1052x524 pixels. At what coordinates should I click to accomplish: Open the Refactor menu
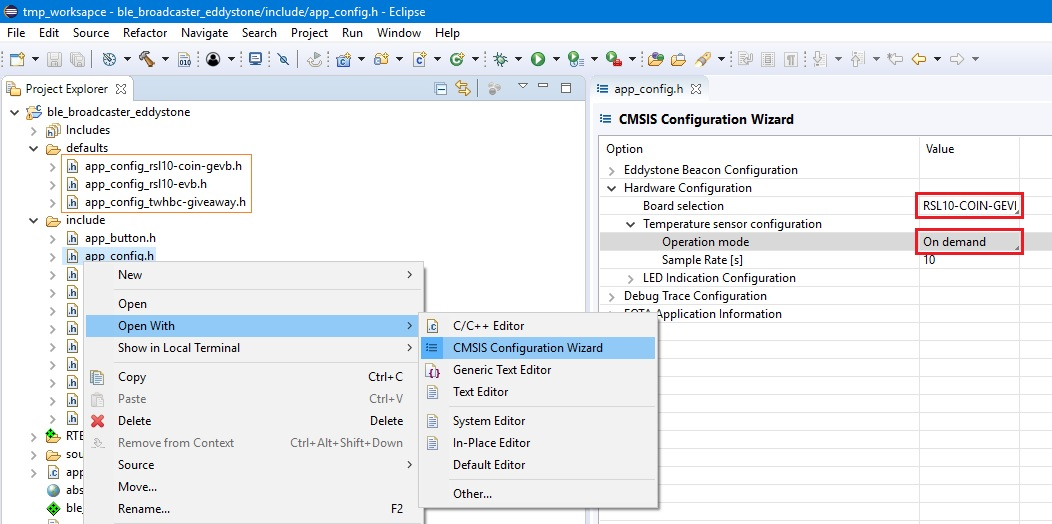click(145, 33)
